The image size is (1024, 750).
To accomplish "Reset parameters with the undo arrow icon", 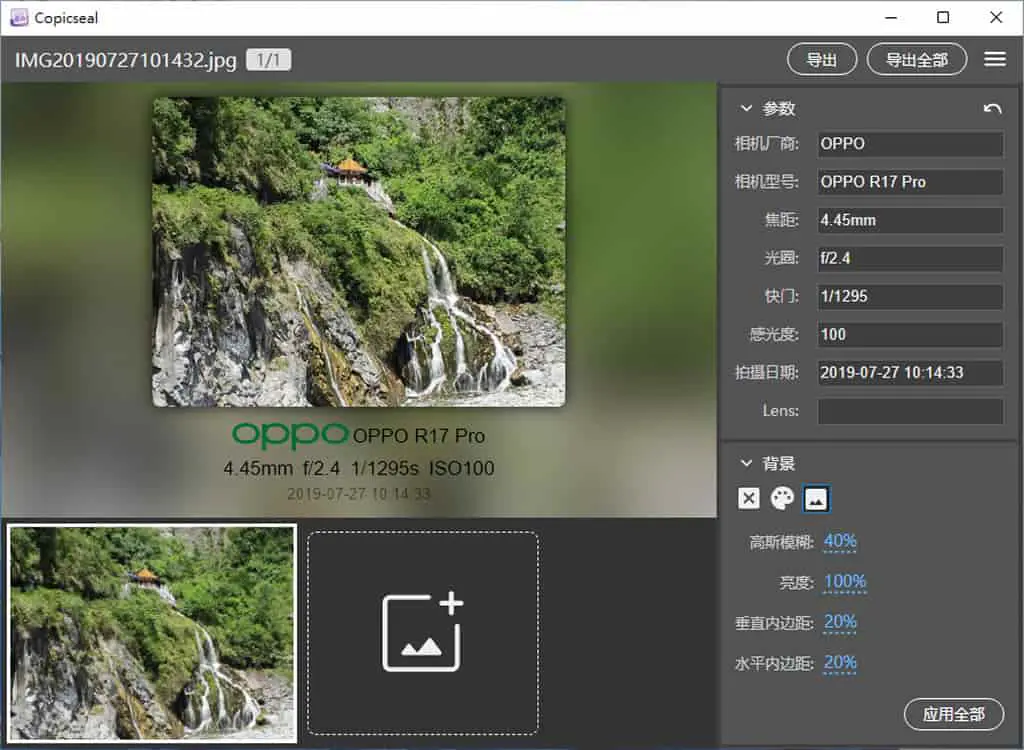I will point(992,109).
